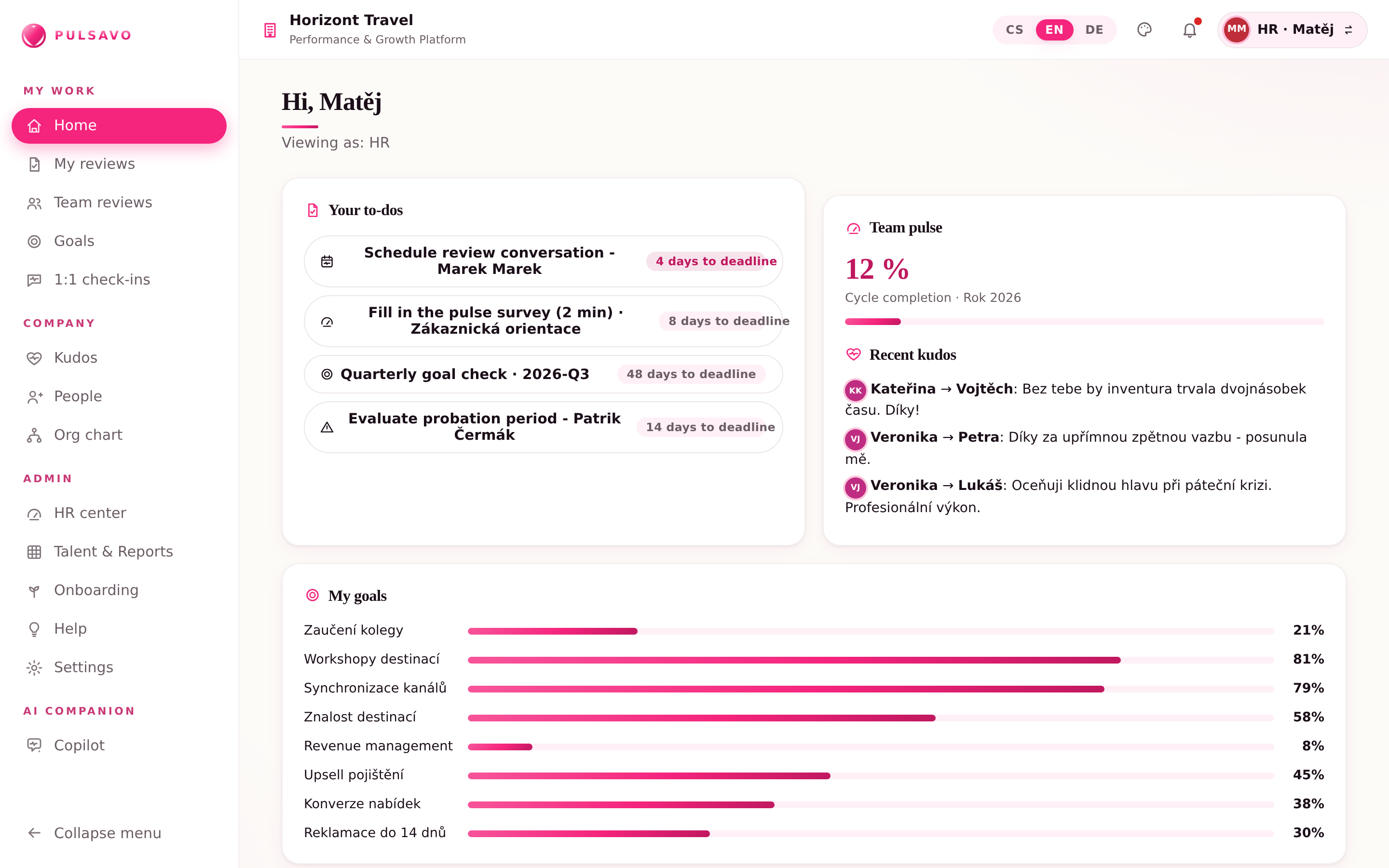Click the My goals target icon

[x=312, y=596]
